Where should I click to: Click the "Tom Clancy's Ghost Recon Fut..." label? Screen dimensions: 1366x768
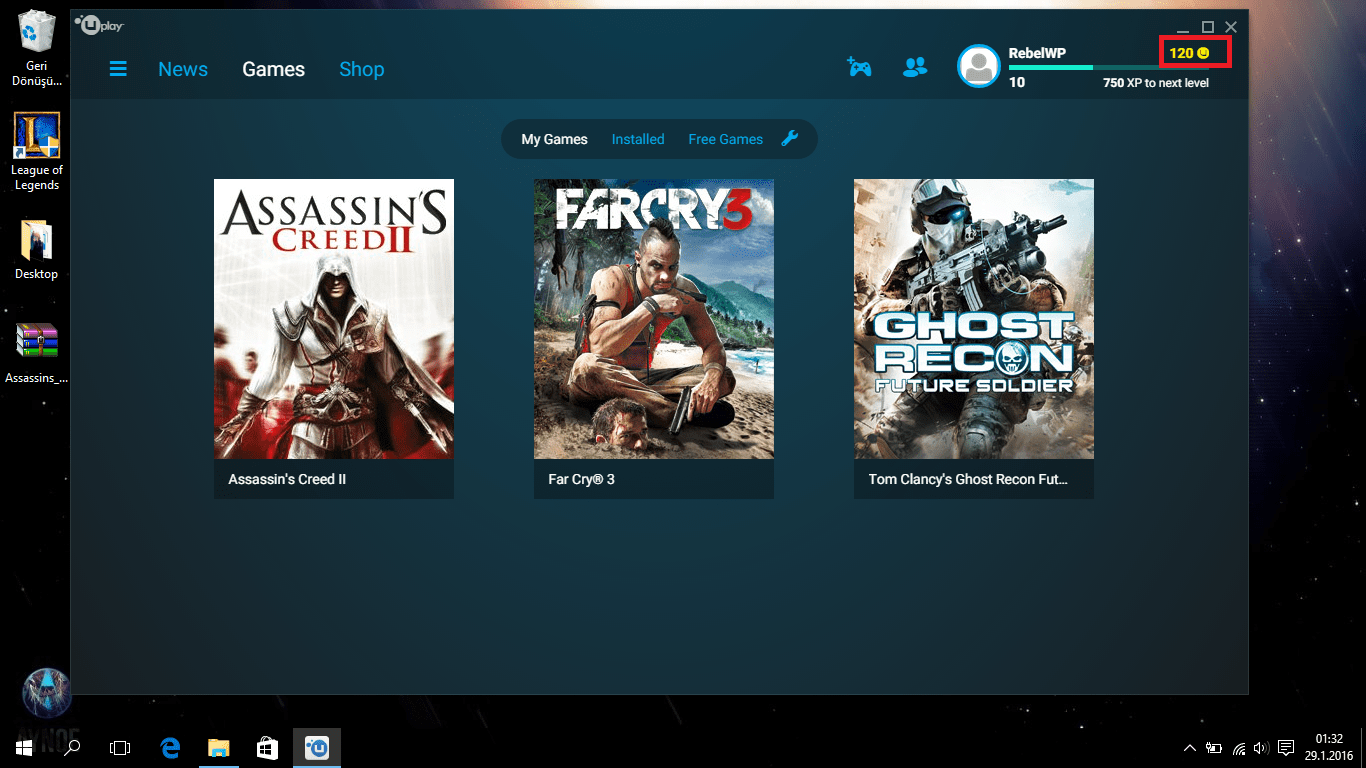point(968,479)
